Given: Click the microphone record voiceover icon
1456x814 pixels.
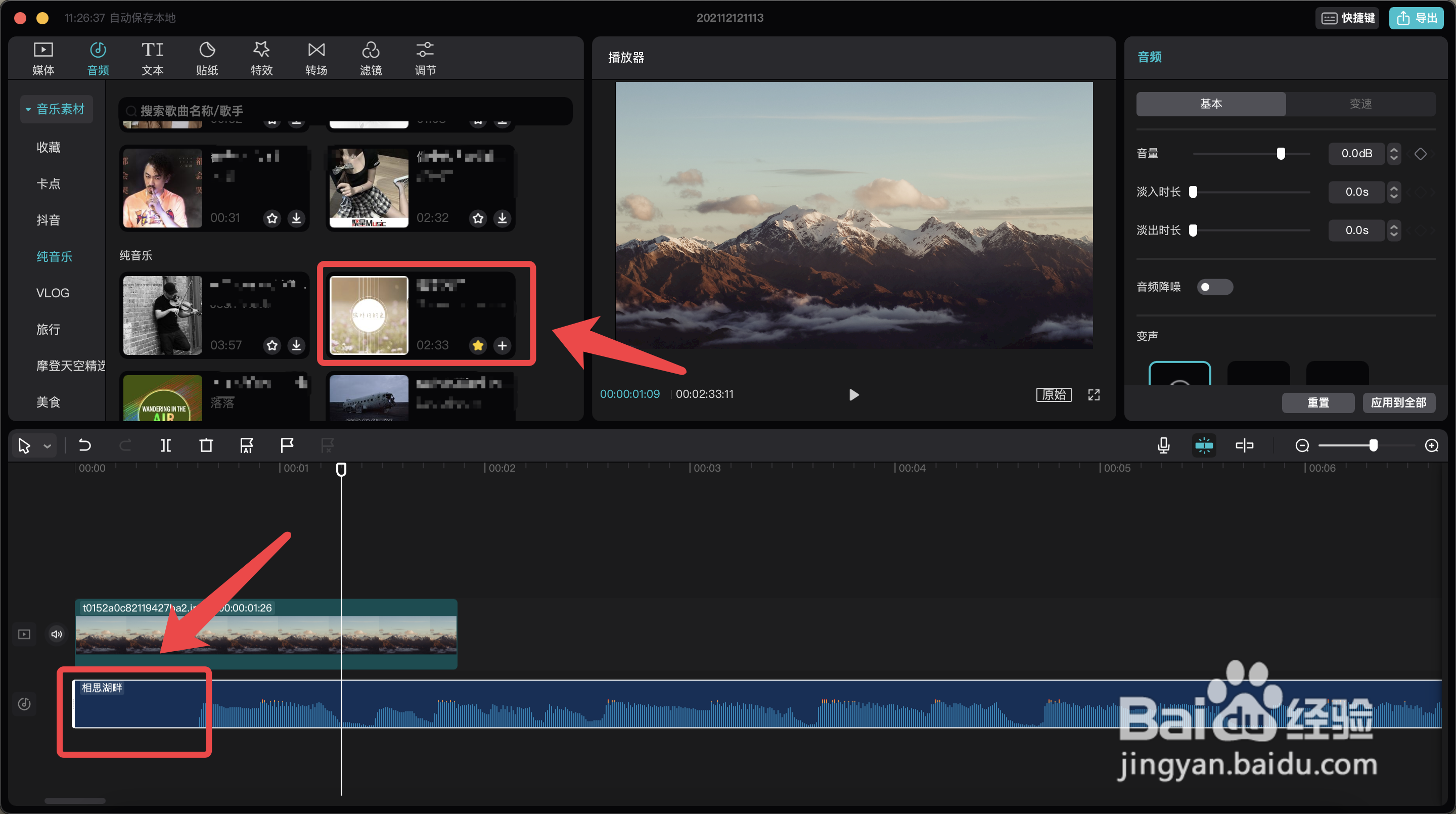Looking at the screenshot, I should (1163, 445).
